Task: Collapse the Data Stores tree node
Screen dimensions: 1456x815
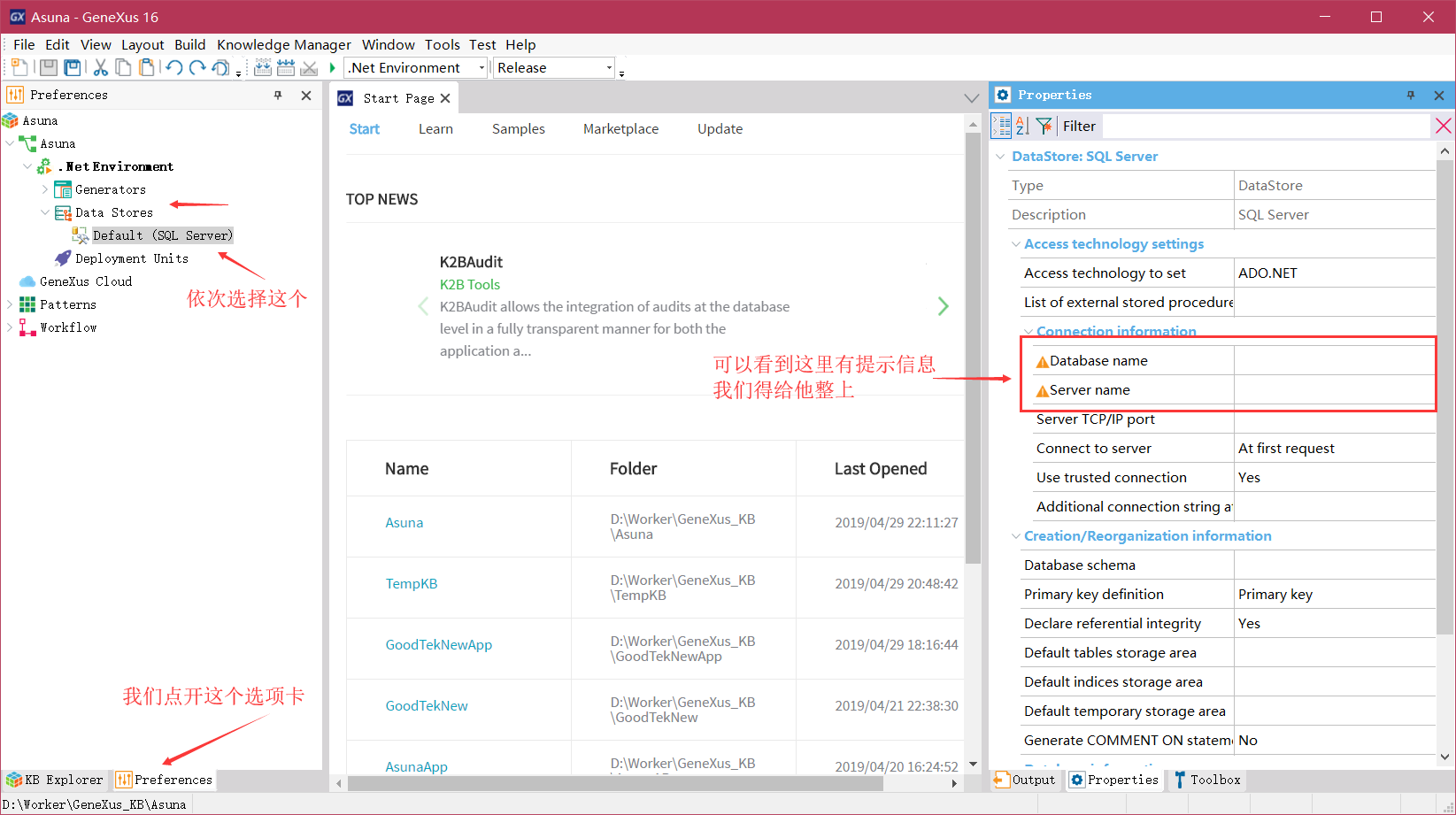Action: point(45,212)
